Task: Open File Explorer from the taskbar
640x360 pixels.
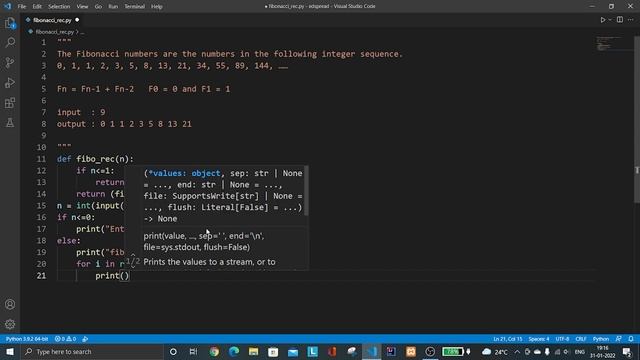Action: tap(253, 352)
